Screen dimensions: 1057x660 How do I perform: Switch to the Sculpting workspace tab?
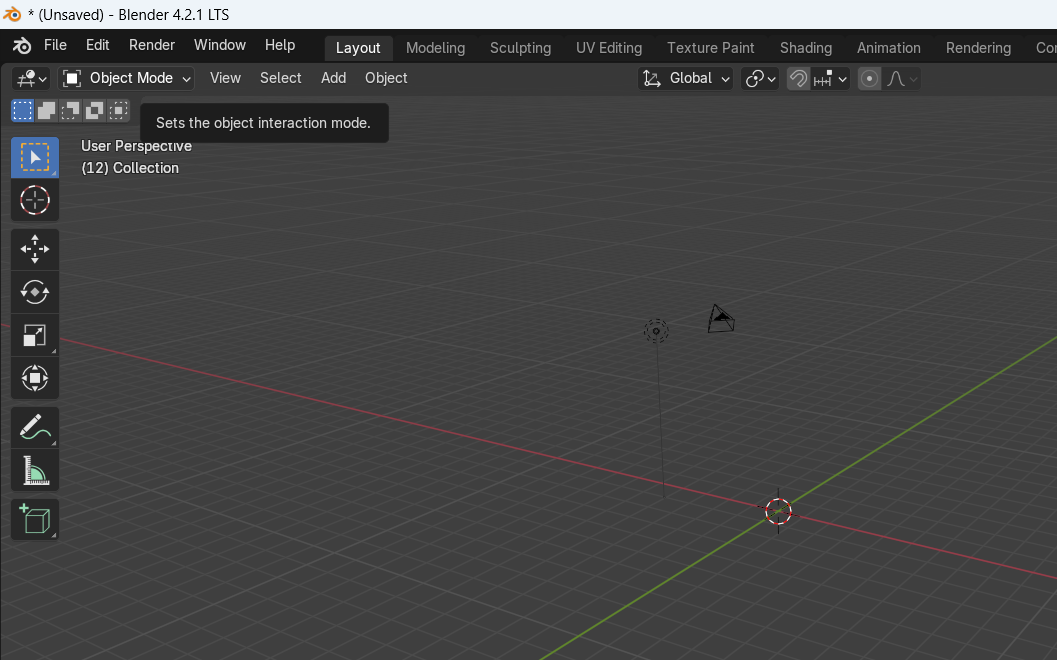pyautogui.click(x=520, y=48)
